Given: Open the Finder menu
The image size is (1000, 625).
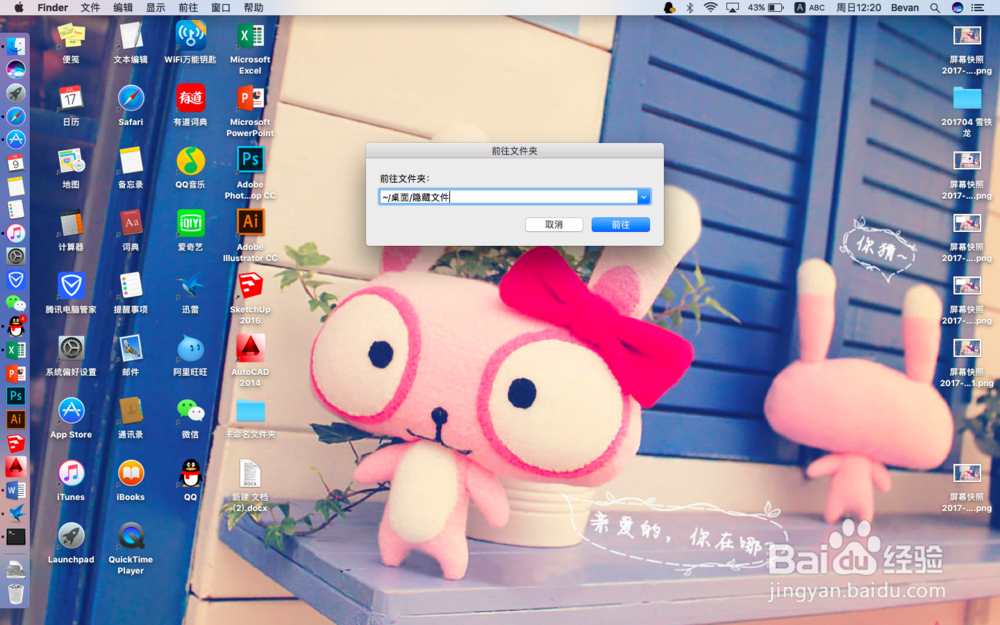Looking at the screenshot, I should [52, 8].
